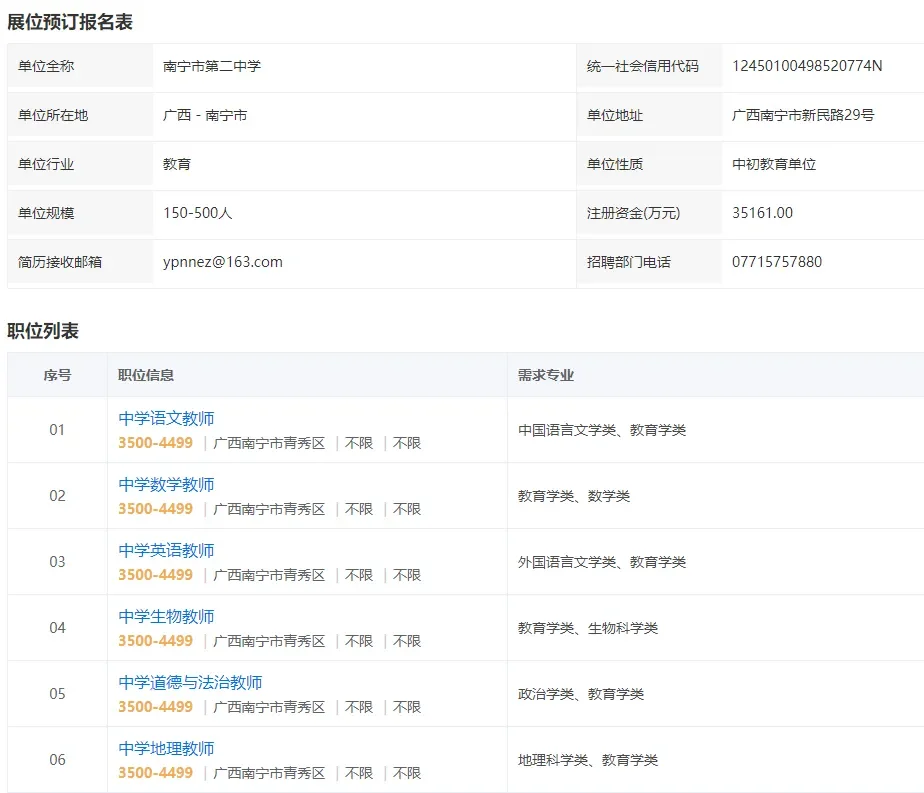Click 地理科学类、教育学类 major cell

[x=588, y=760]
